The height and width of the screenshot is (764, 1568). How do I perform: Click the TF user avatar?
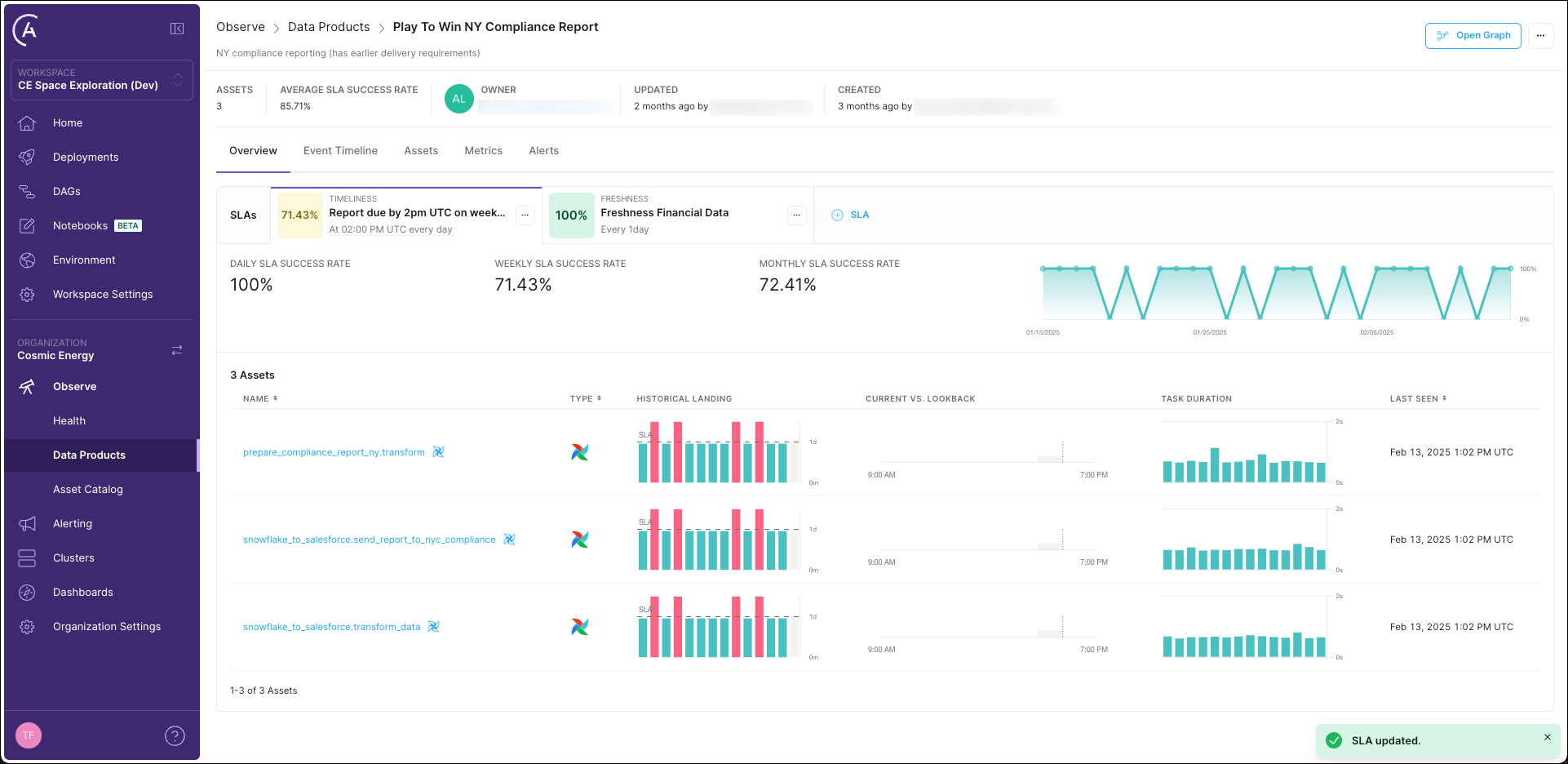[x=29, y=735]
